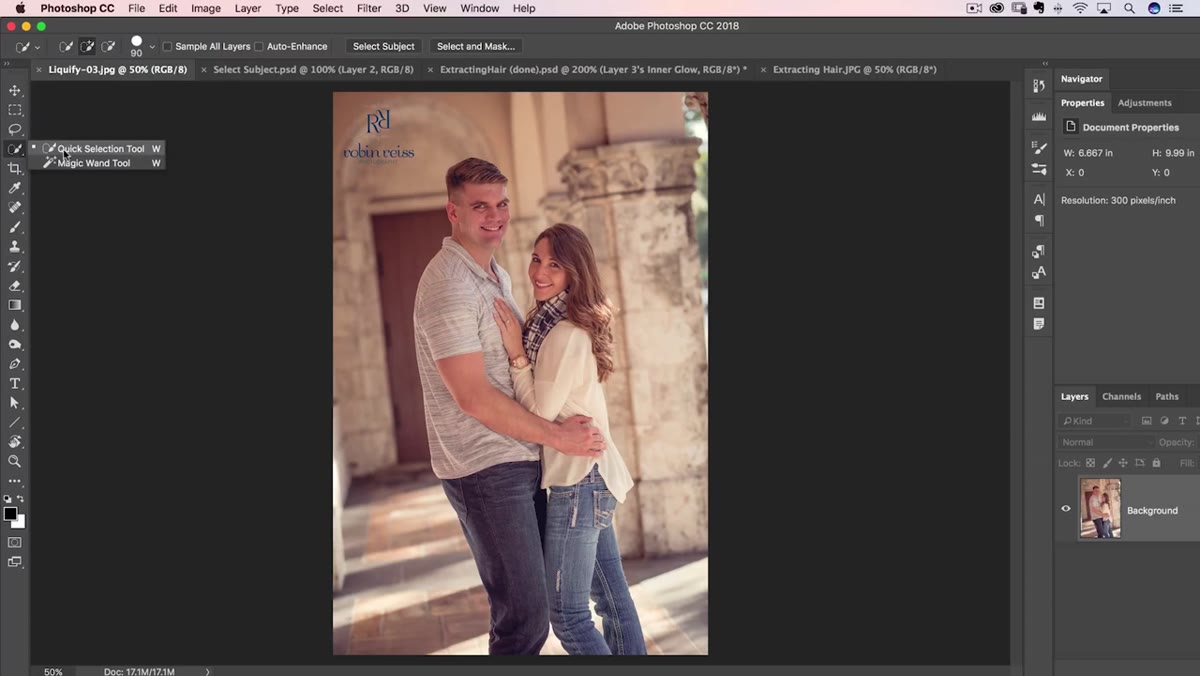Select the Brush tool
1200x676 pixels.
point(15,227)
